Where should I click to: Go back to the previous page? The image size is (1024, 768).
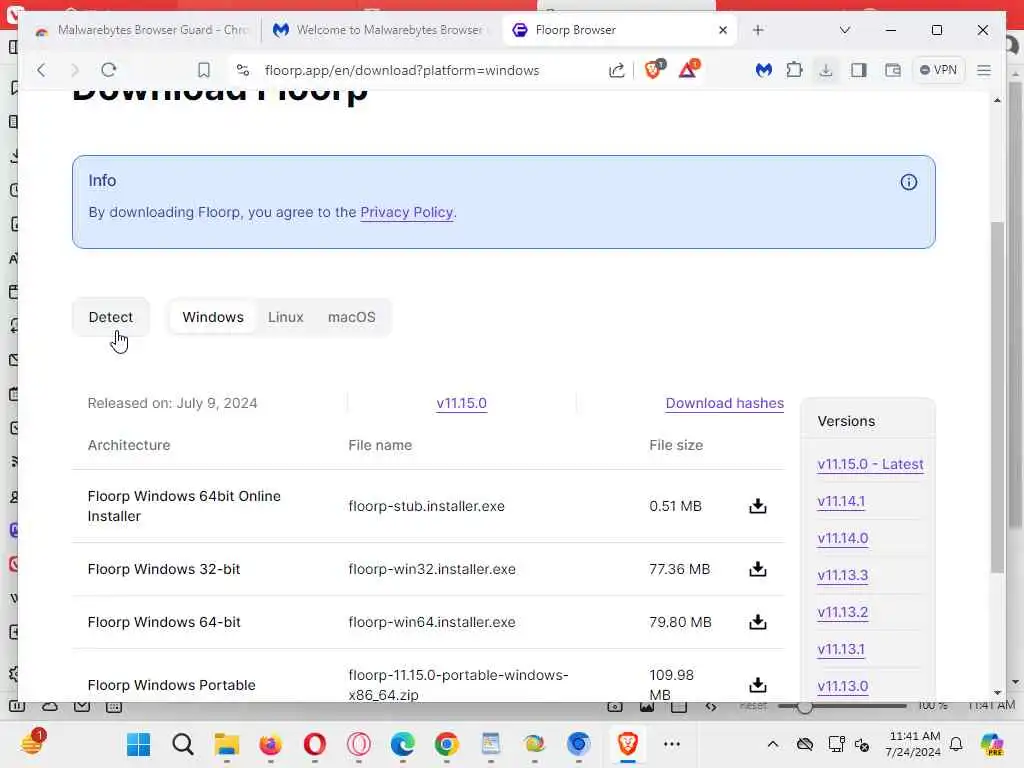41,70
